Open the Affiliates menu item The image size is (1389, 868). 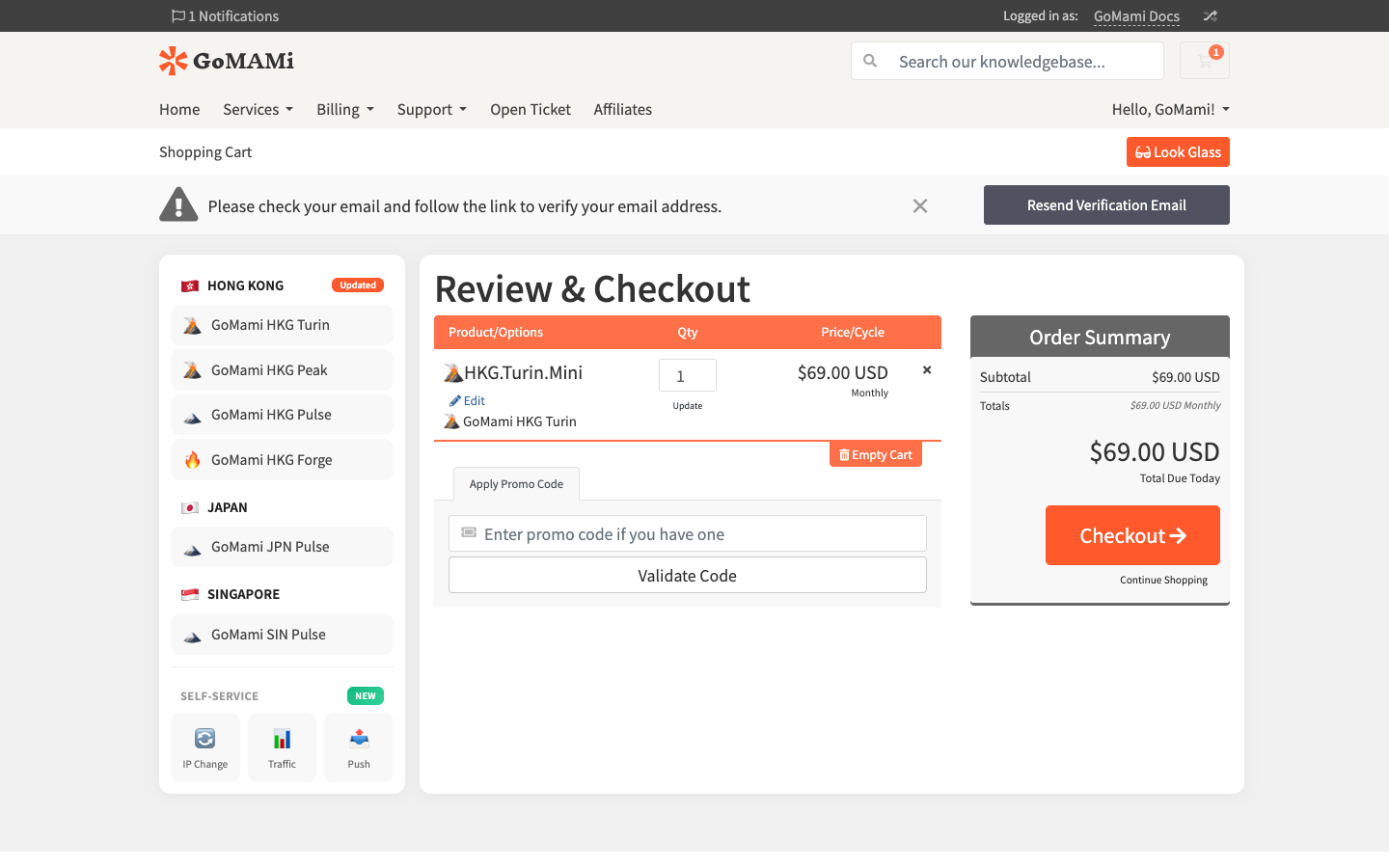coord(623,109)
